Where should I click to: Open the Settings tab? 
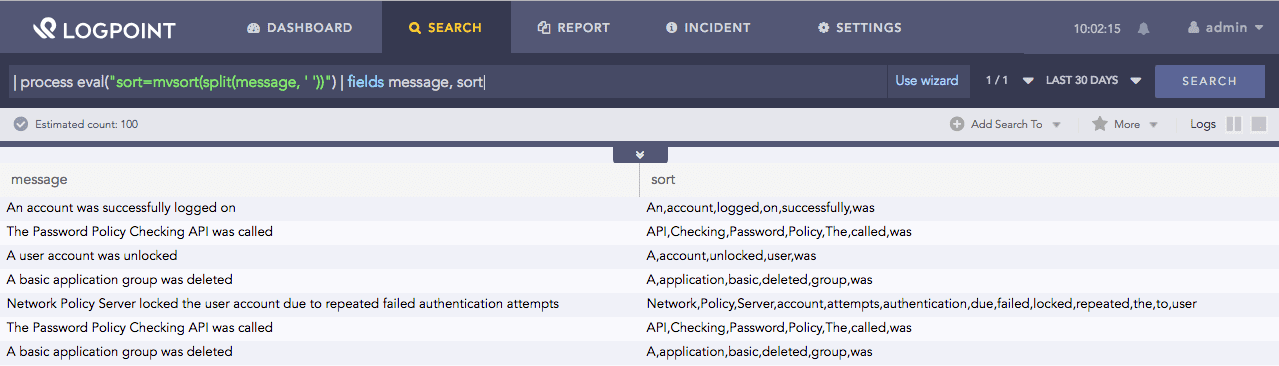coord(859,28)
